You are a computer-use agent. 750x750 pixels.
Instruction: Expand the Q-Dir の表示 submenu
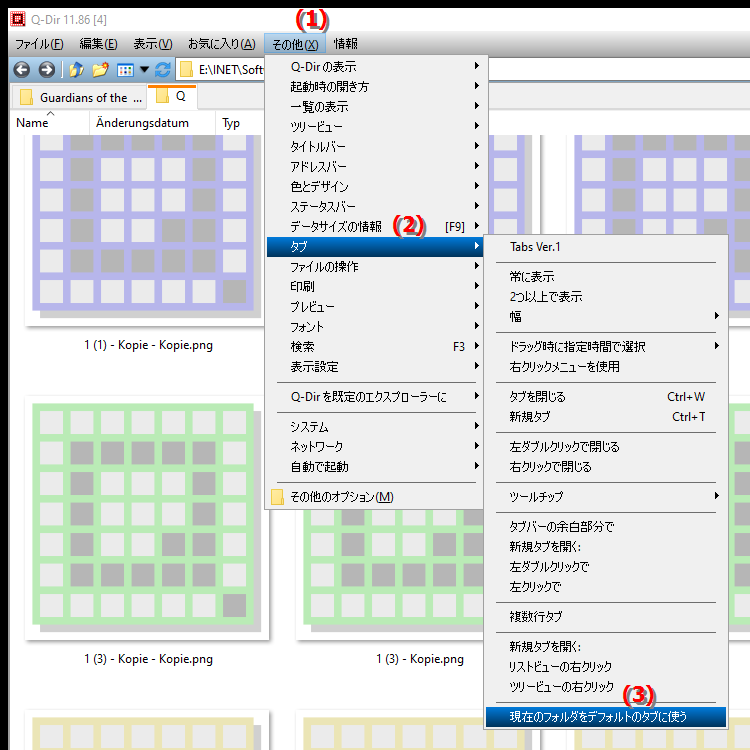[375, 66]
